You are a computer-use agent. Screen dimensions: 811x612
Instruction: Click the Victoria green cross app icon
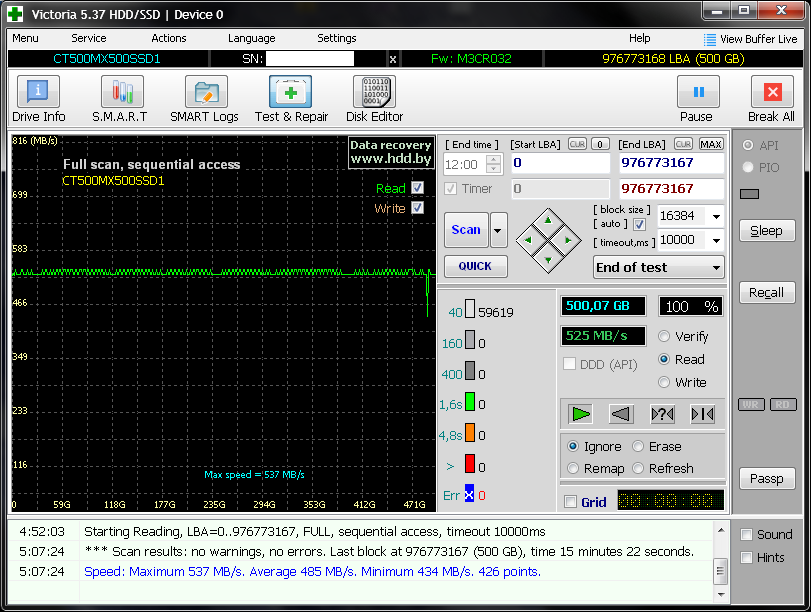pyautogui.click(x=15, y=14)
